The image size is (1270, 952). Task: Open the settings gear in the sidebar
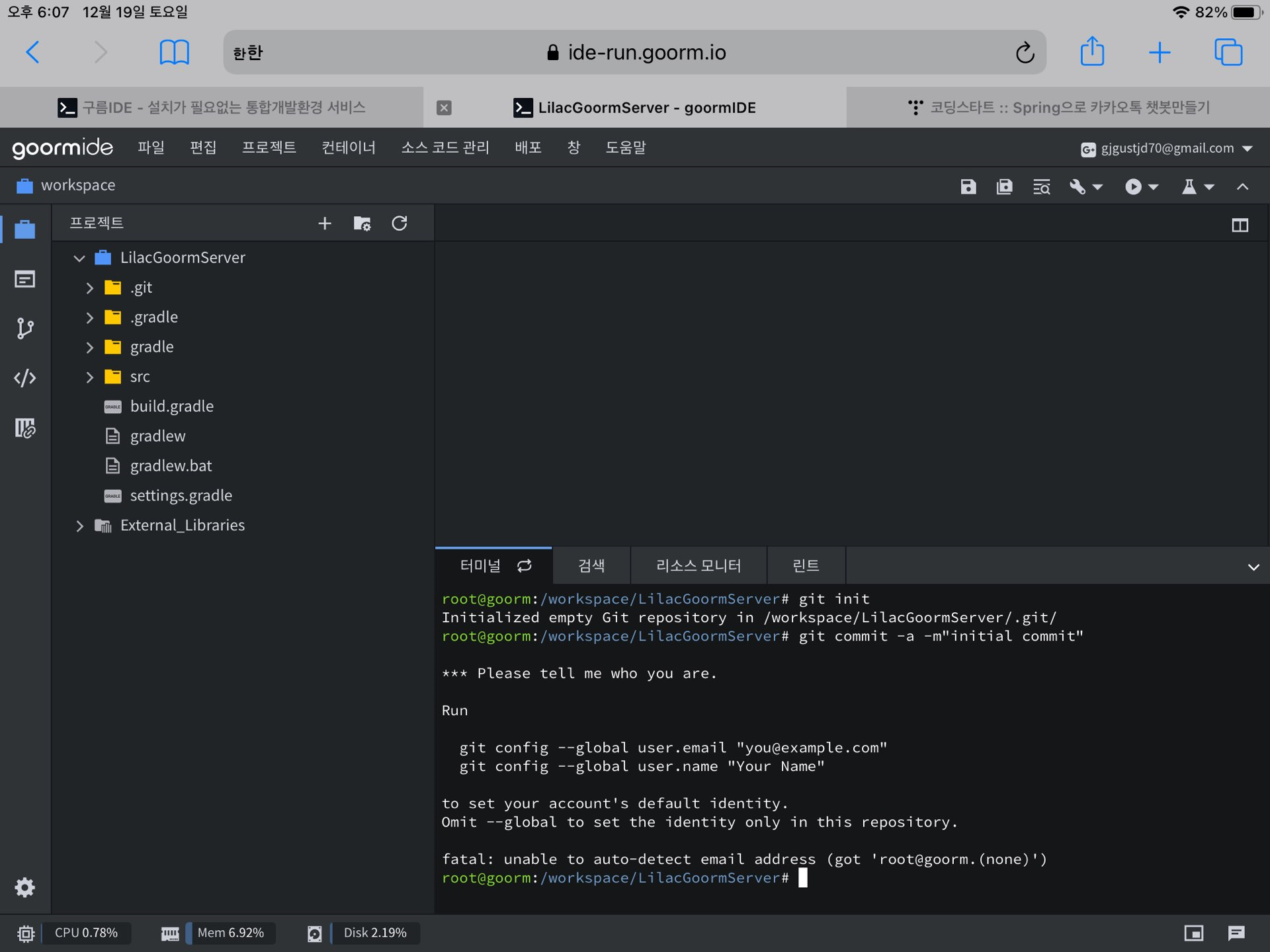pyautogui.click(x=25, y=887)
